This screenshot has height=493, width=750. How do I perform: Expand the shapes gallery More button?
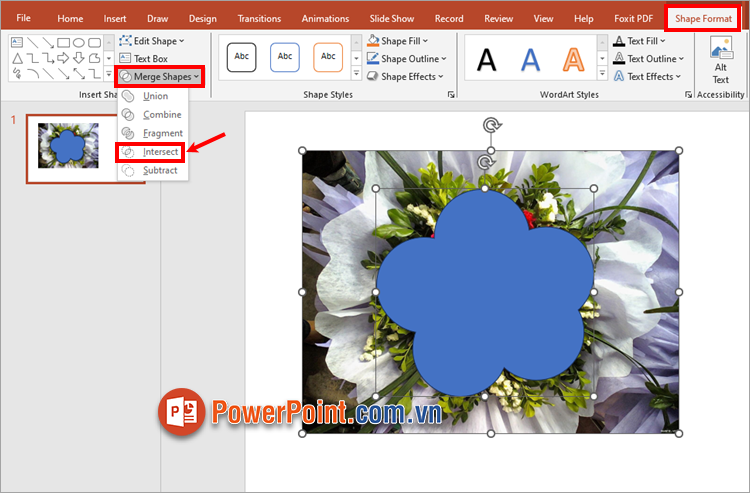(109, 74)
